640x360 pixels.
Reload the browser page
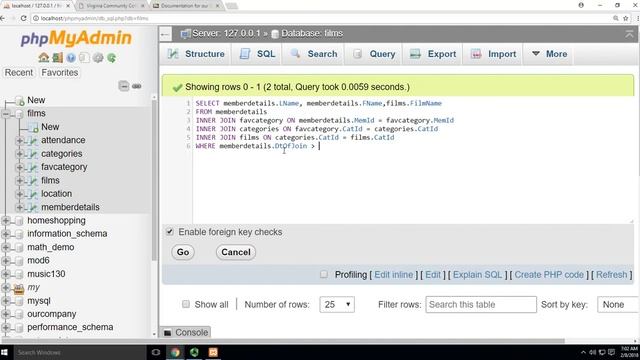(23, 18)
